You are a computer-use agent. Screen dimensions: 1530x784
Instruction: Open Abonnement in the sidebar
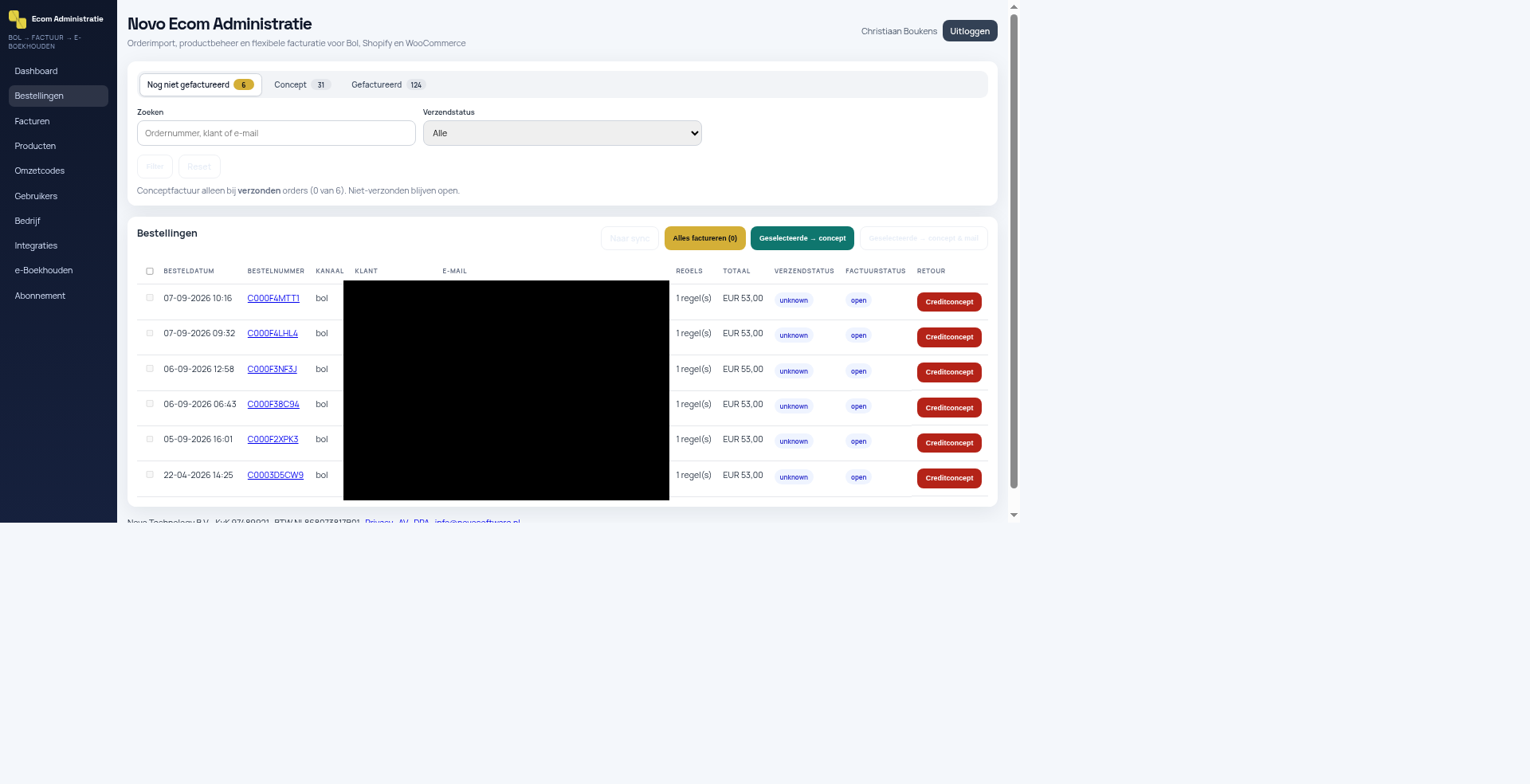58,296
